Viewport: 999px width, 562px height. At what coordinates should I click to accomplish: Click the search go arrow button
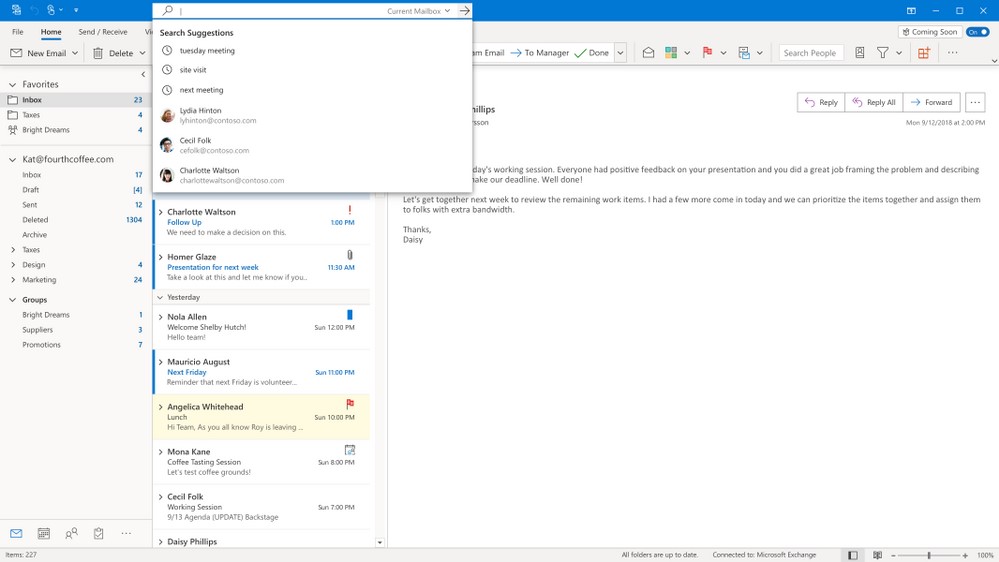pyautogui.click(x=464, y=10)
